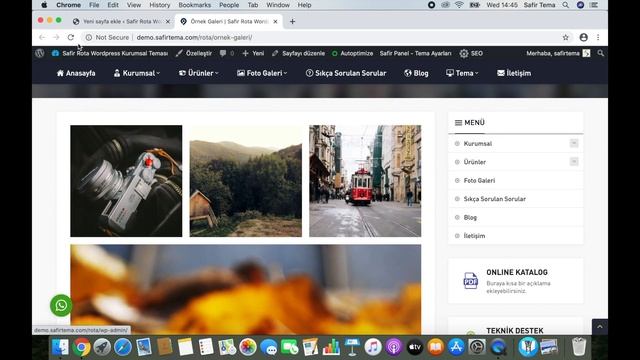Open Blog link in navigation bar
This screenshot has width=640, height=360.
point(416,73)
